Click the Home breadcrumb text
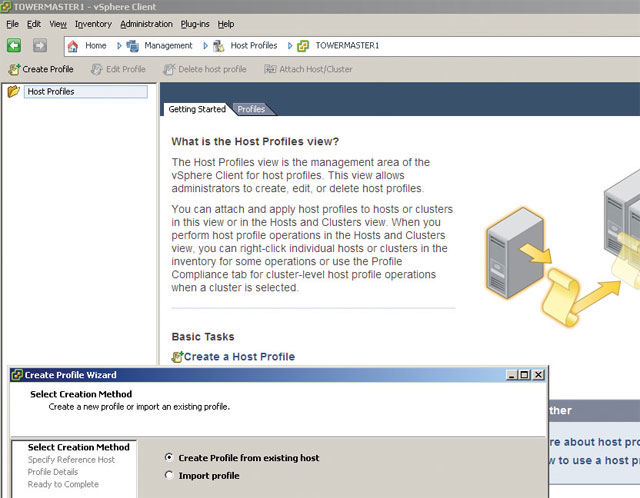 click(96, 45)
